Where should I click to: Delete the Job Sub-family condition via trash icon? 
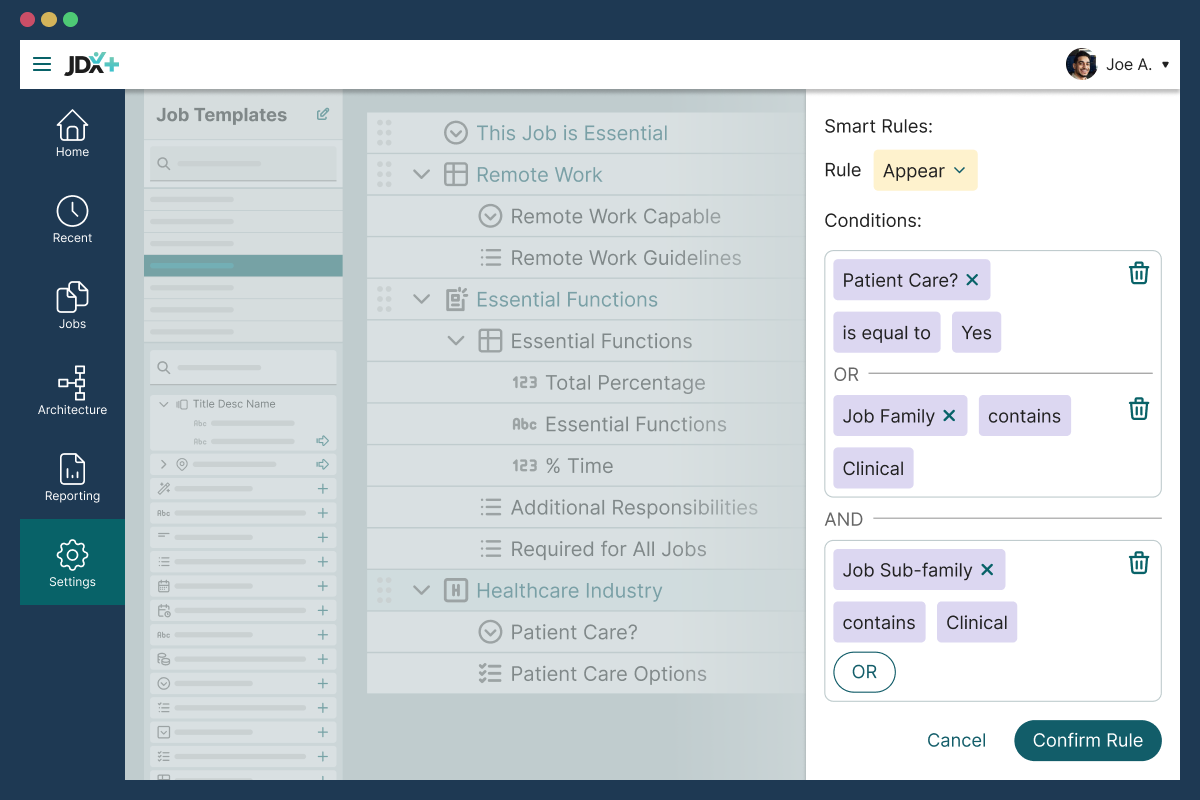pos(1138,562)
